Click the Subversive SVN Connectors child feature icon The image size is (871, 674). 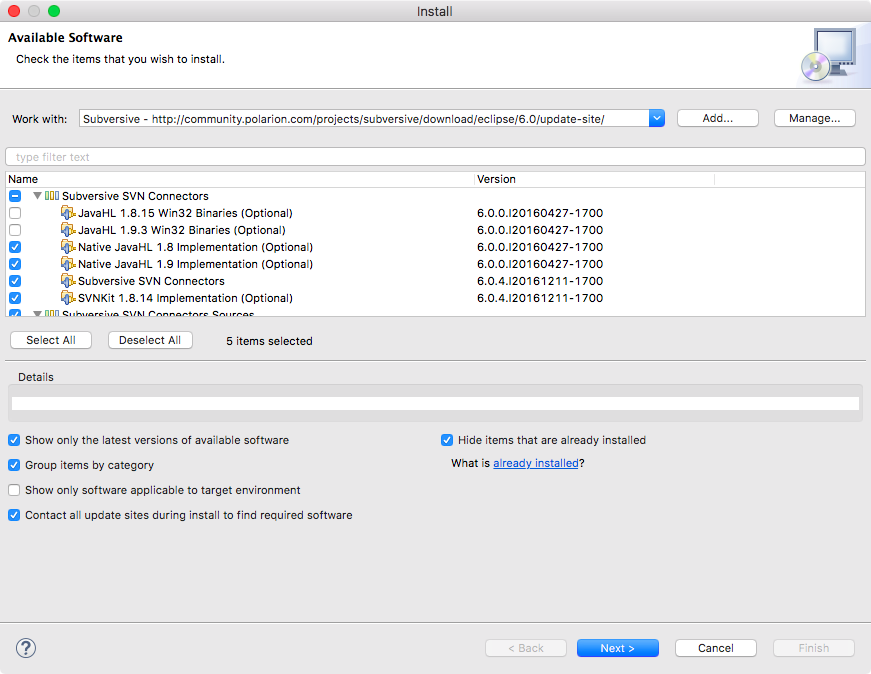[x=68, y=281]
